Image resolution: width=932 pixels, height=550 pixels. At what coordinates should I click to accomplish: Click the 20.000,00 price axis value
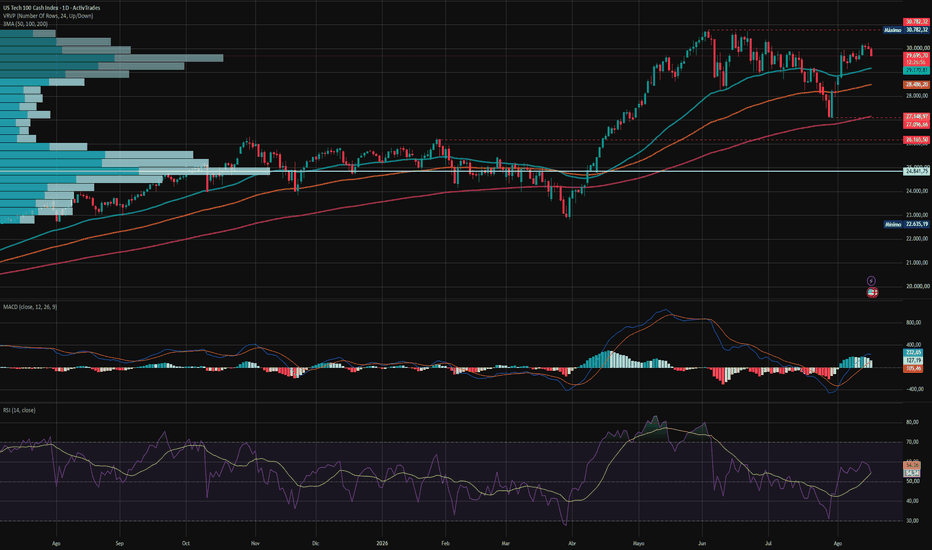point(917,286)
